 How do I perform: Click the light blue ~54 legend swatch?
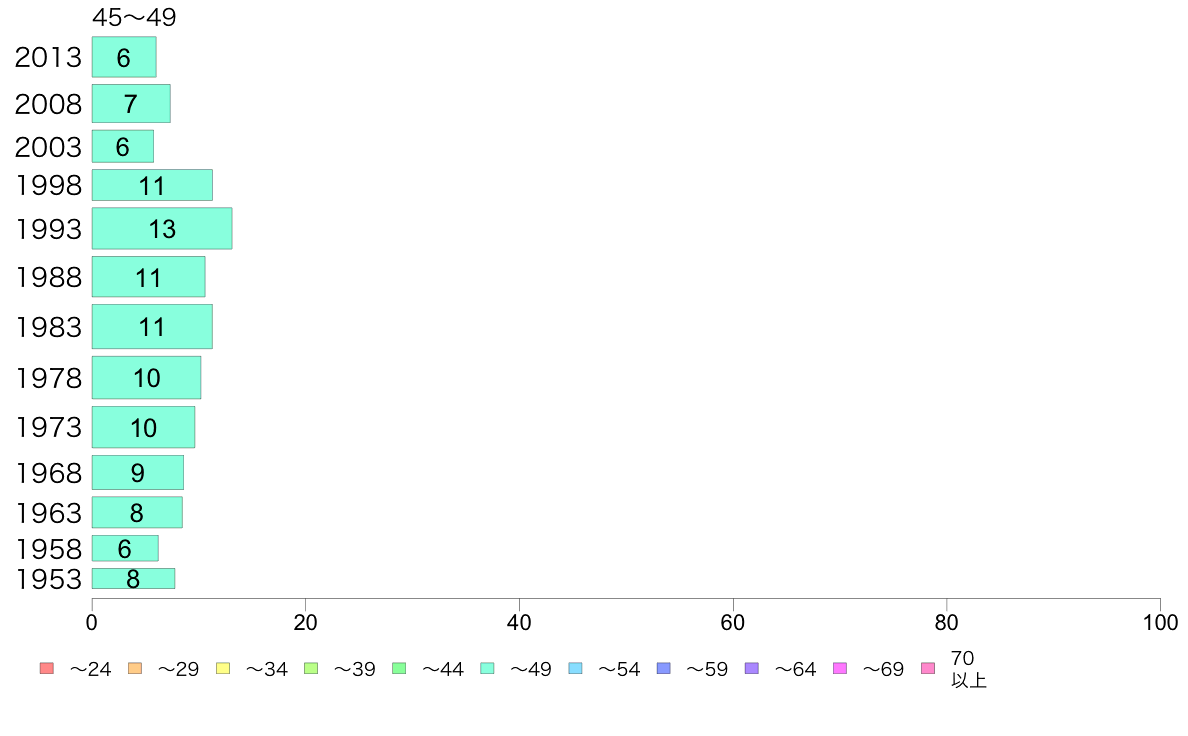575,669
